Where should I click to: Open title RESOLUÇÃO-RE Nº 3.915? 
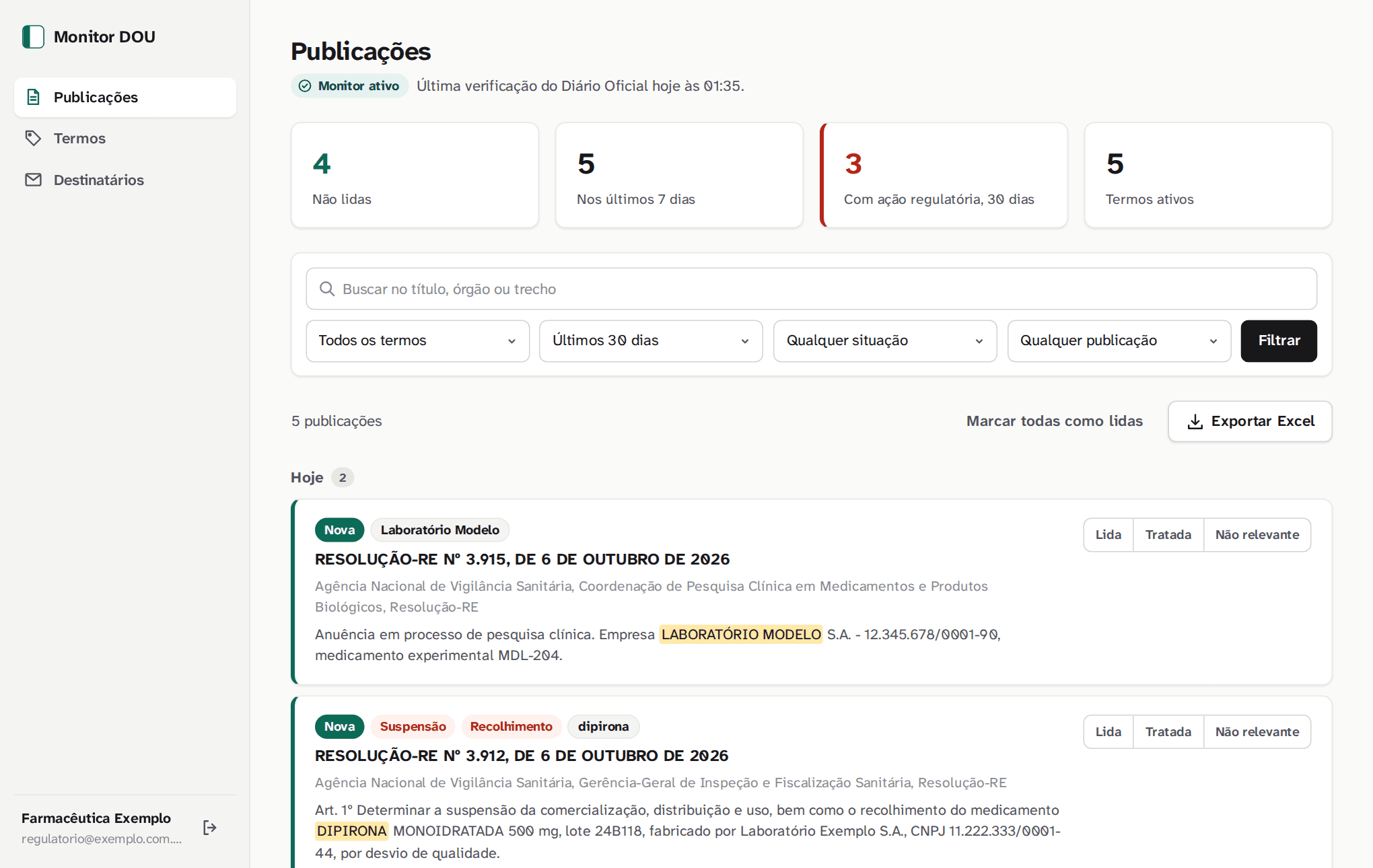point(522,559)
